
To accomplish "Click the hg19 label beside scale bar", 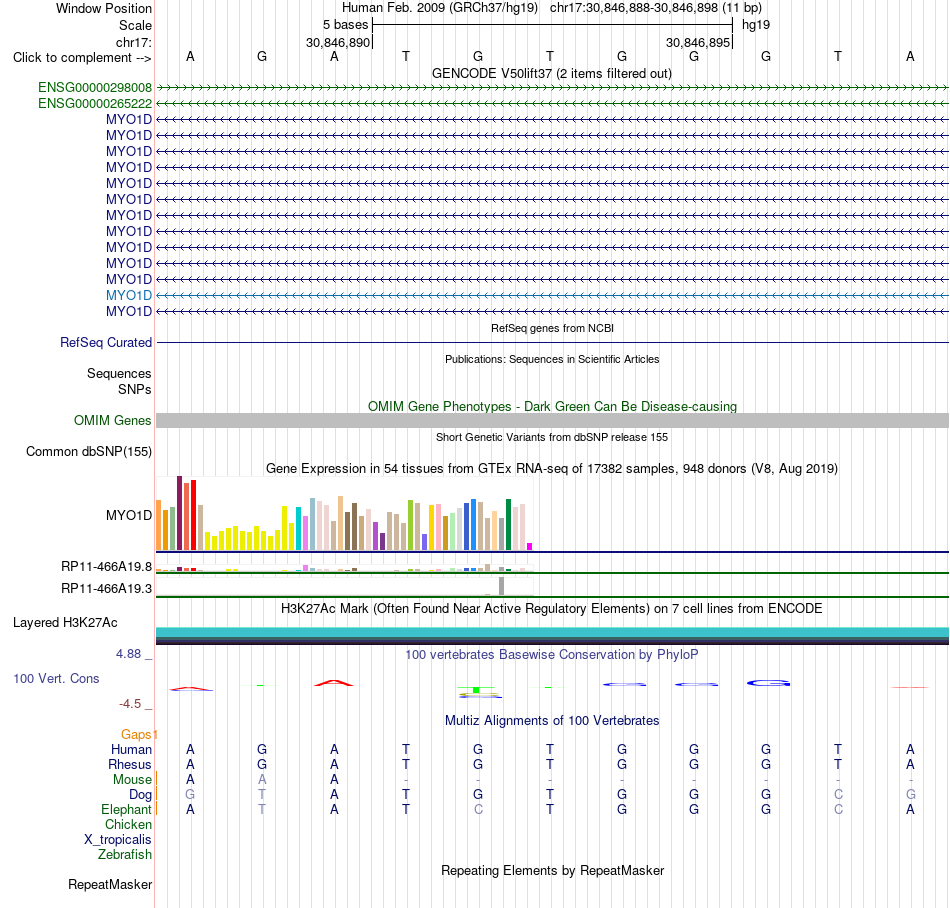I will [x=756, y=25].
